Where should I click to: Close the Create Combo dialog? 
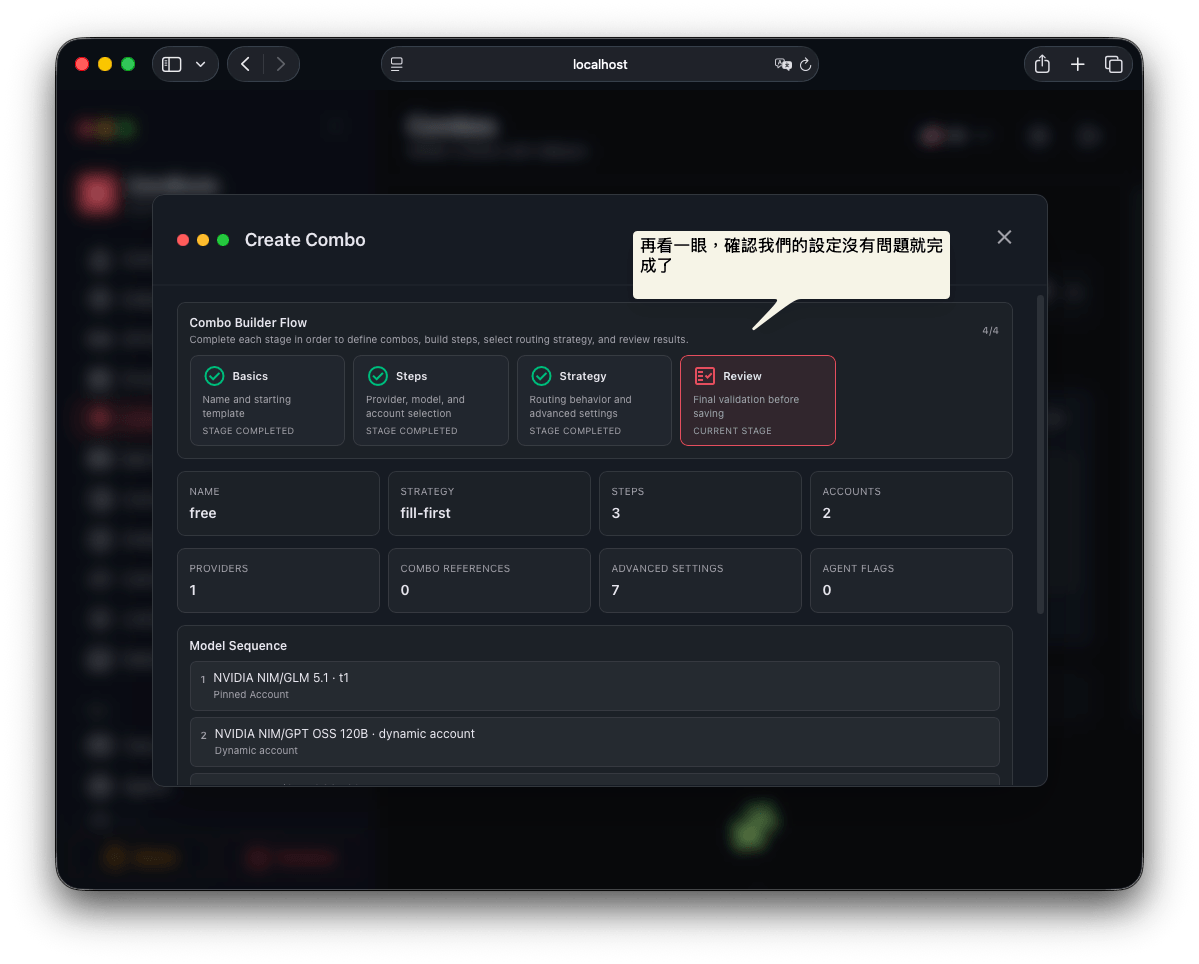coord(1004,237)
